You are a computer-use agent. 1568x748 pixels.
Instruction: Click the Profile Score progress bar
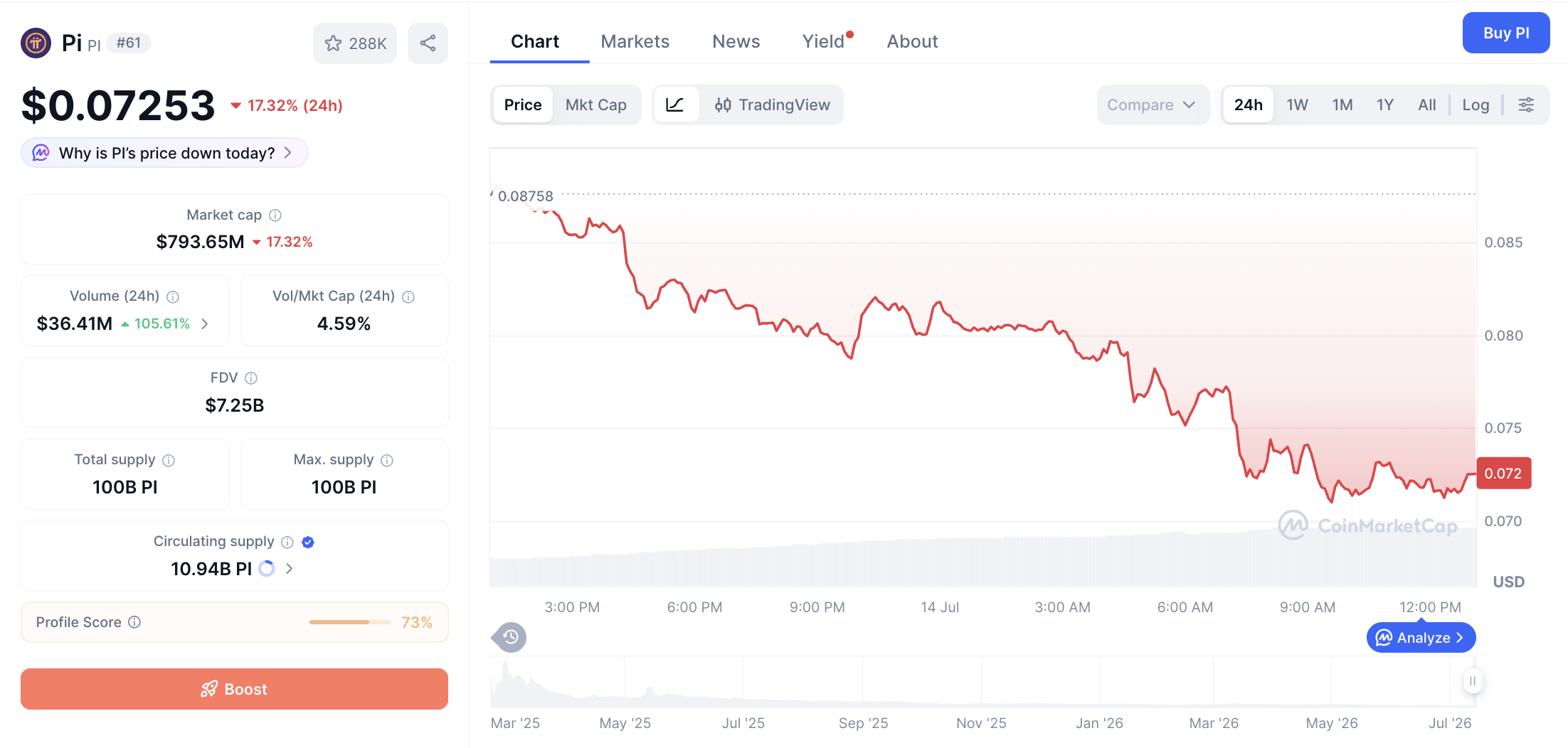point(350,622)
